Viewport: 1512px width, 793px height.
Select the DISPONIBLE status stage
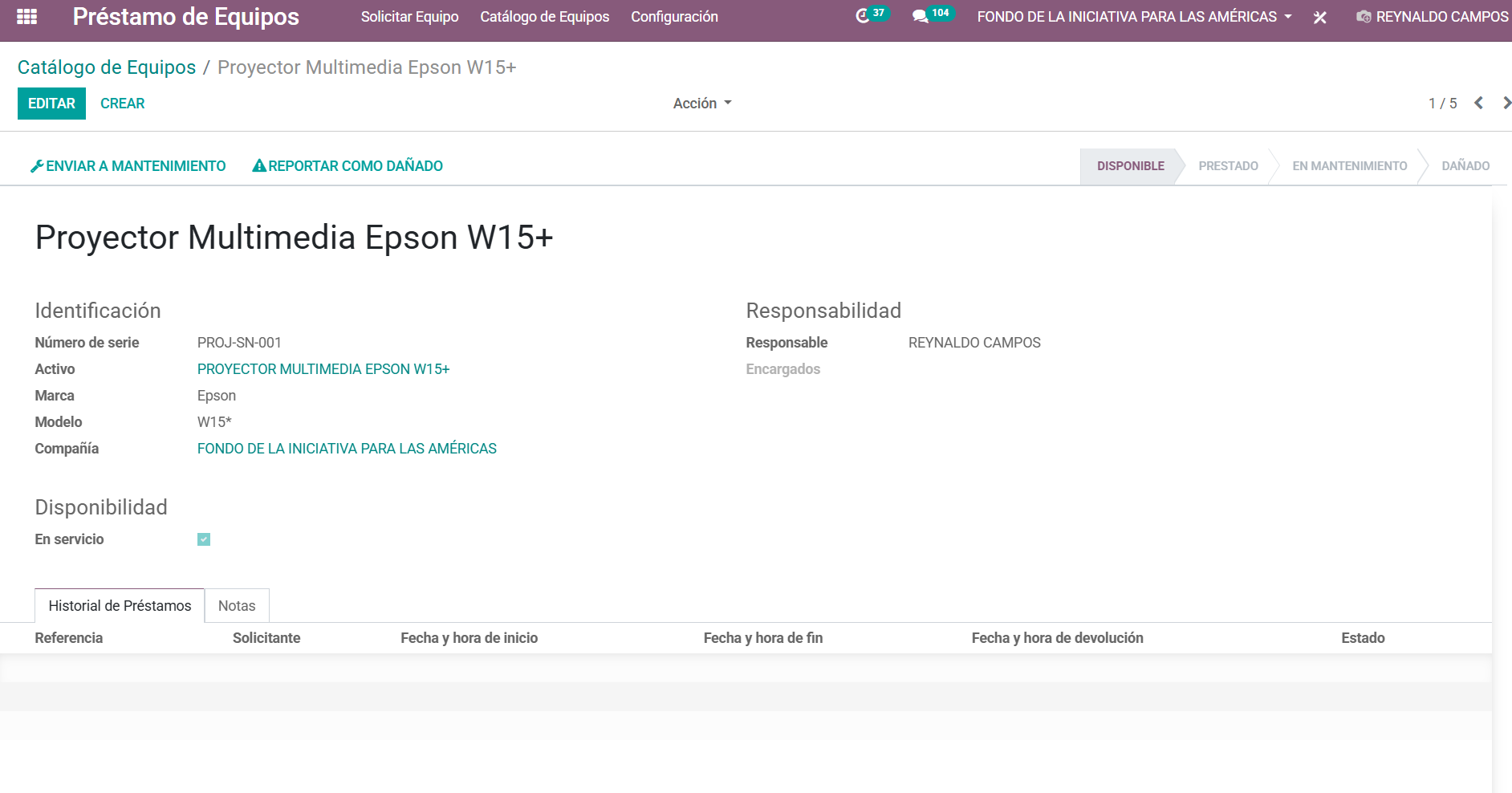1131,166
